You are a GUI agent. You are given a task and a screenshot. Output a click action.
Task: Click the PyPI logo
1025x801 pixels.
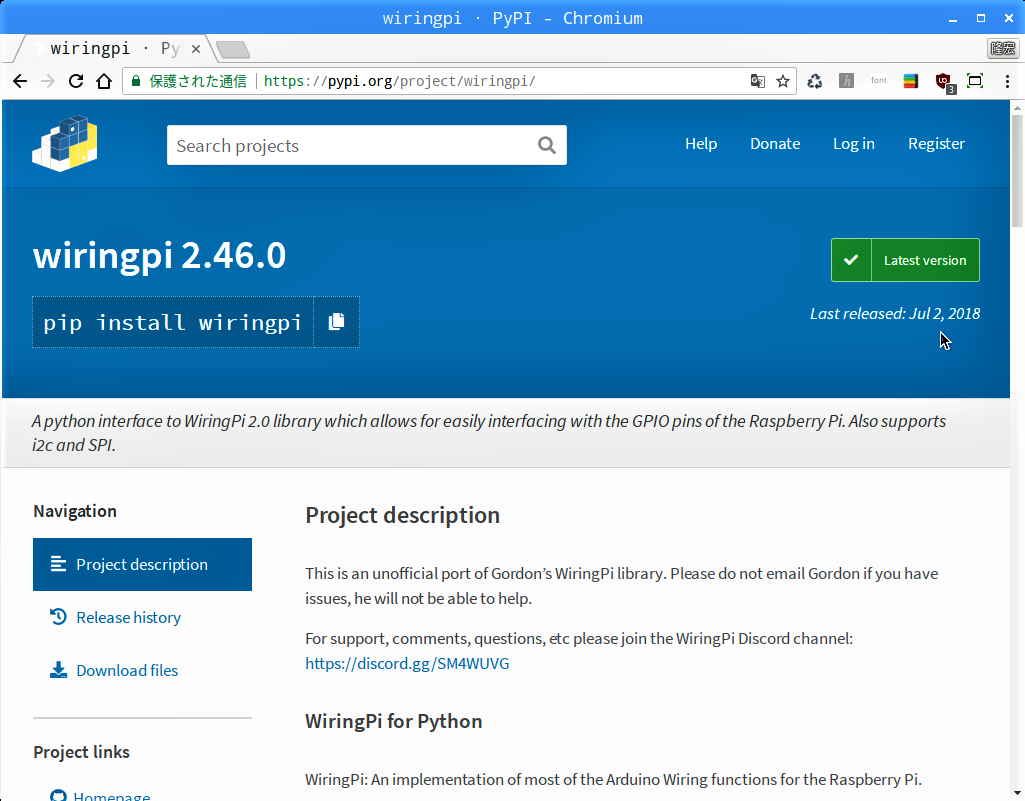pyautogui.click(x=65, y=143)
